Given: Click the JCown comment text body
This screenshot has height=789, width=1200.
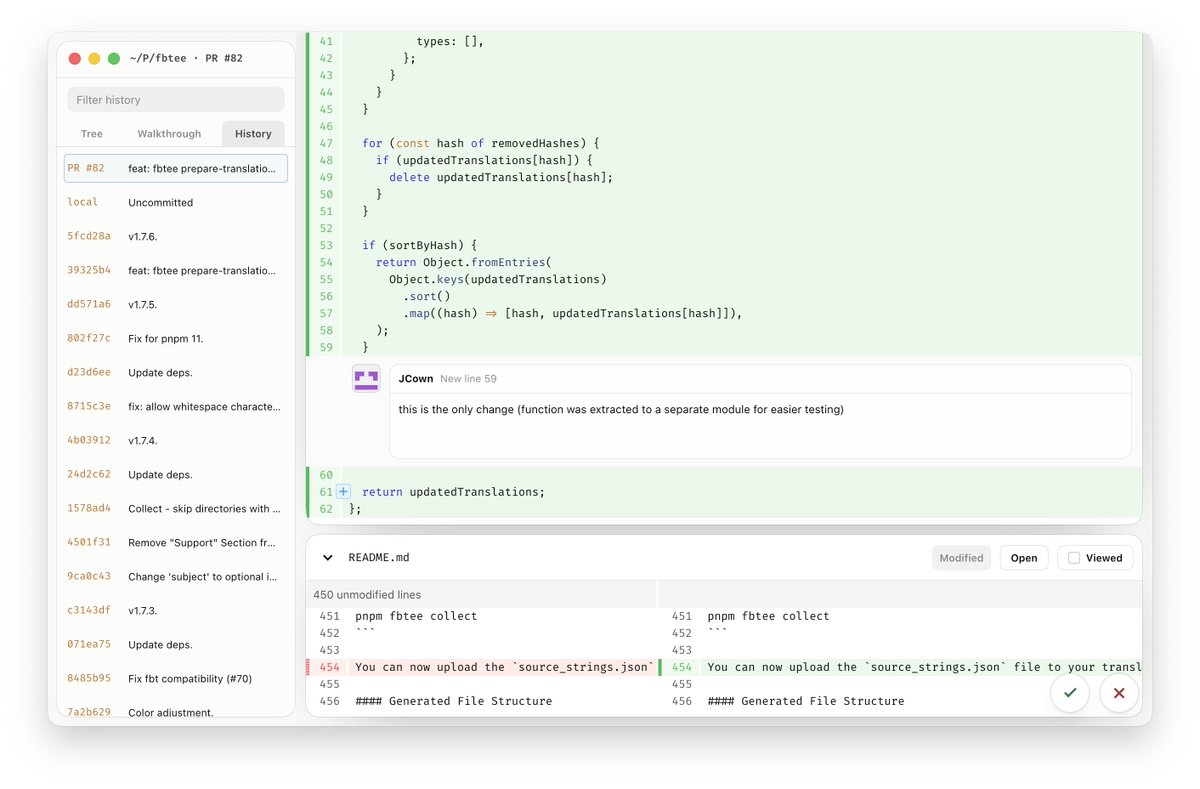Looking at the screenshot, I should point(621,409).
